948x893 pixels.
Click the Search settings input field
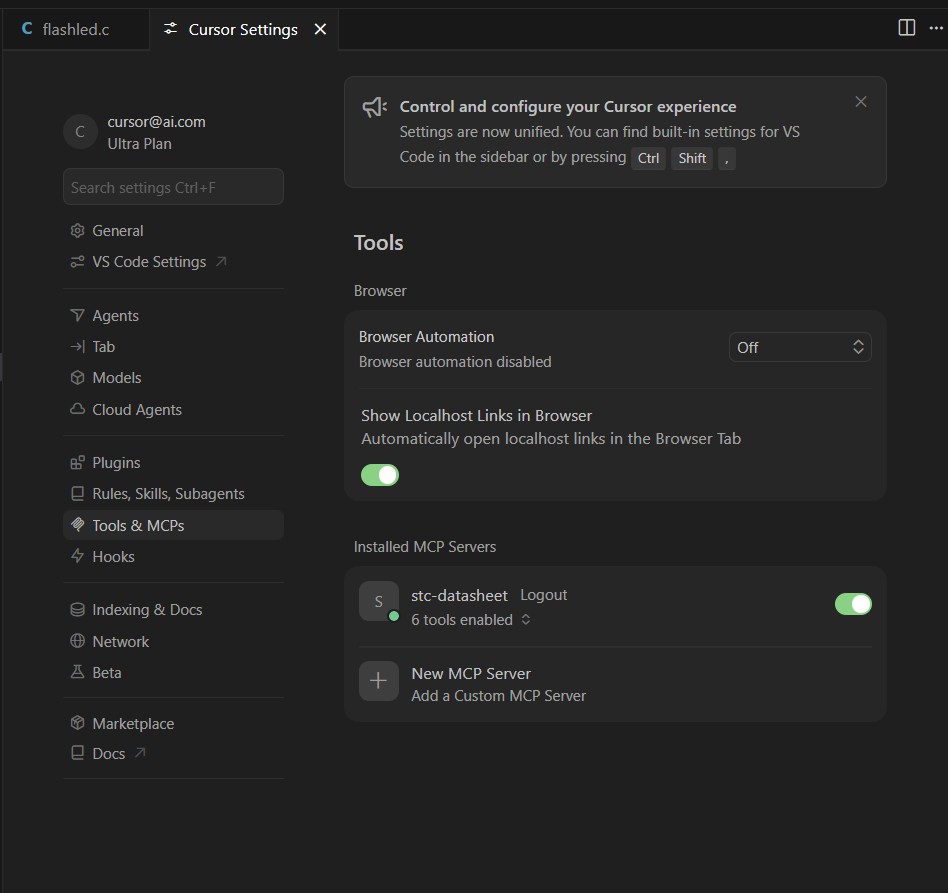(173, 187)
